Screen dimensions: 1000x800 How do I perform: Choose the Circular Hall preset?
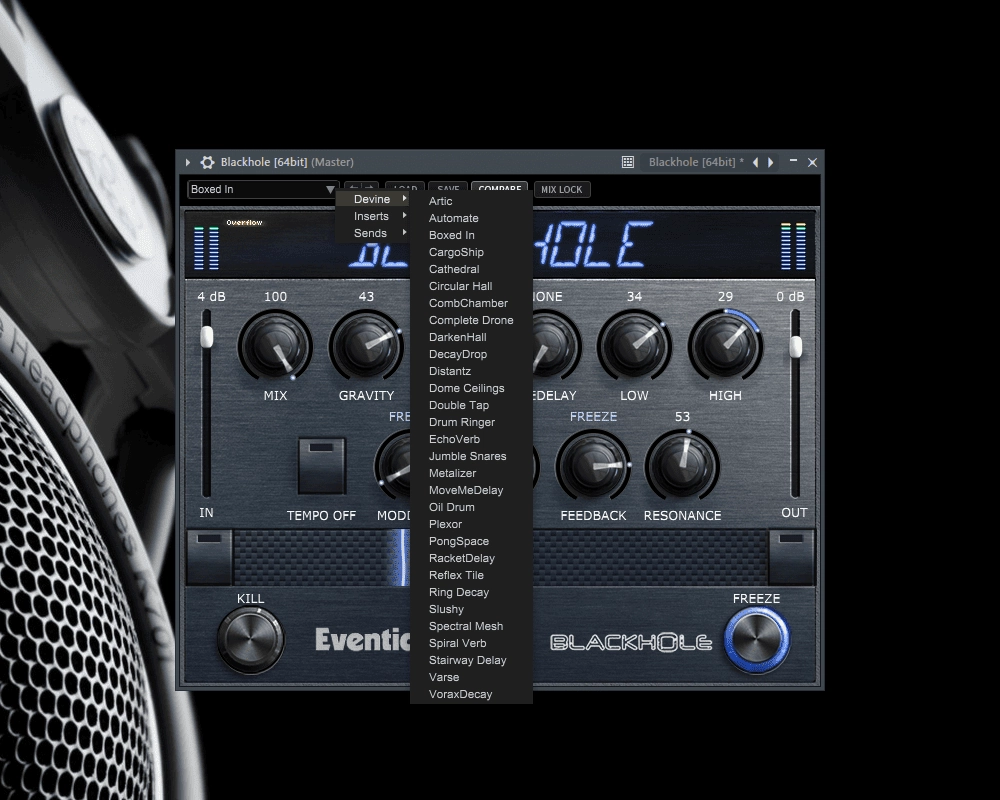pos(471,286)
